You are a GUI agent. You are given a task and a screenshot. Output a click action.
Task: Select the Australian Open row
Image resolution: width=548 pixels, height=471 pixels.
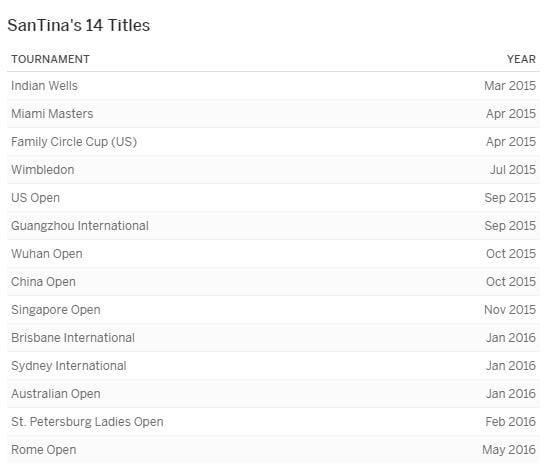click(273, 394)
